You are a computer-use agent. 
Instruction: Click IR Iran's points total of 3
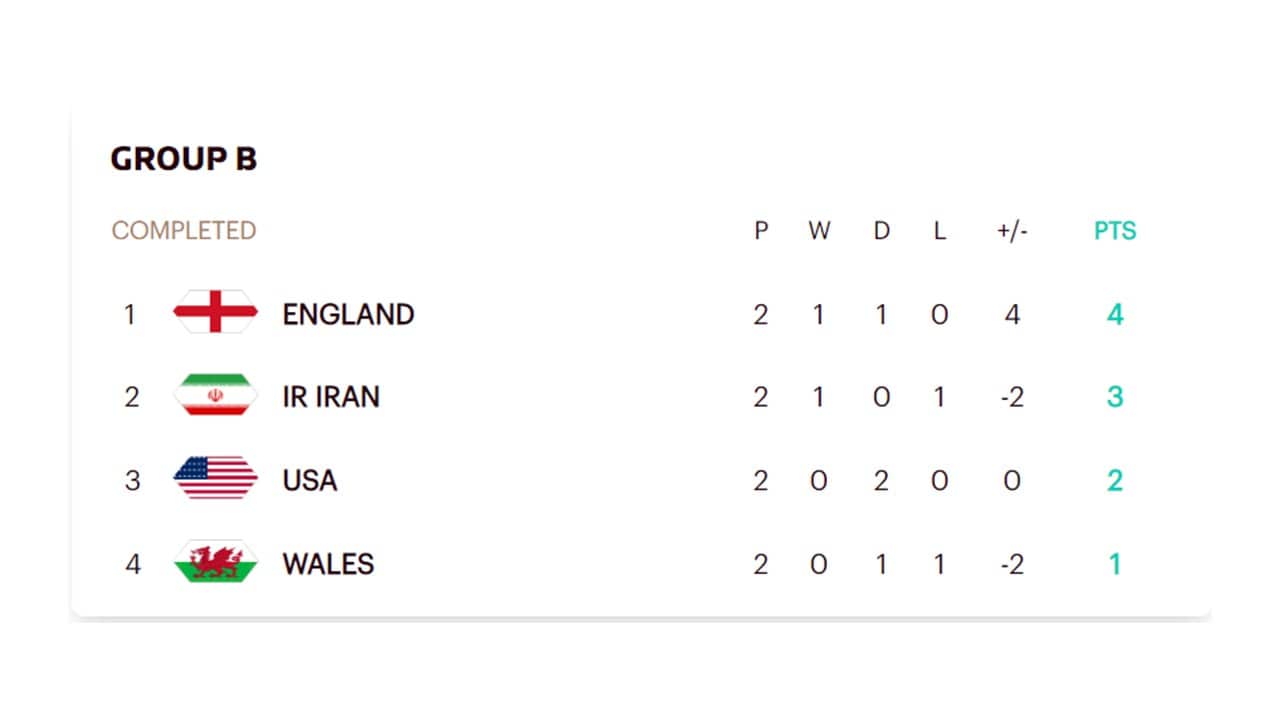pyautogui.click(x=1115, y=397)
